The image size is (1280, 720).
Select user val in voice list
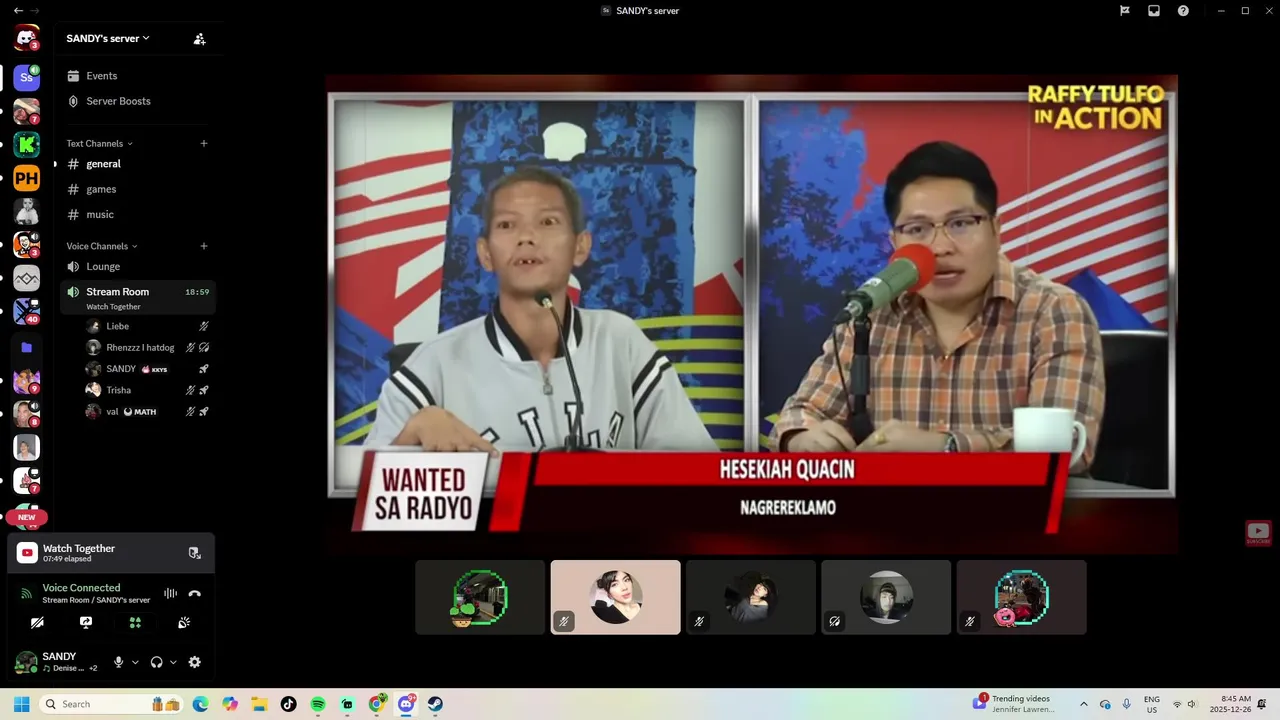(x=147, y=411)
